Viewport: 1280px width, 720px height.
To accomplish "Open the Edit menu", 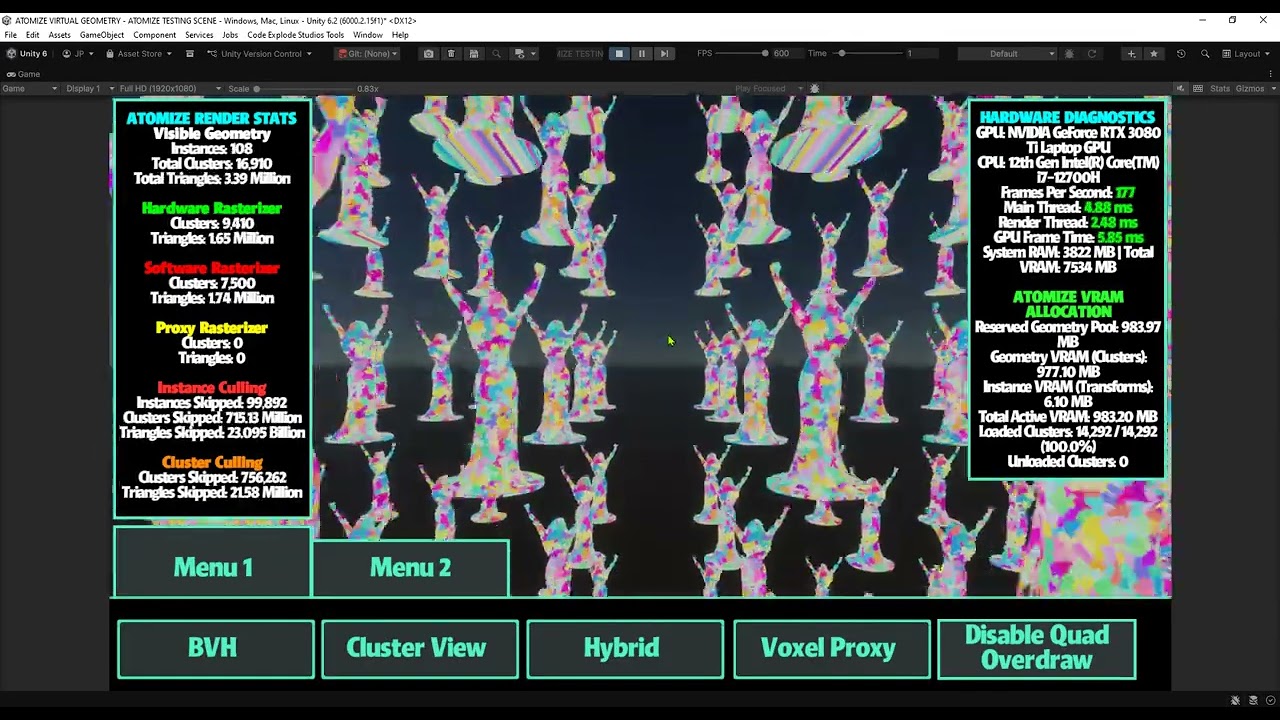I will (32, 35).
